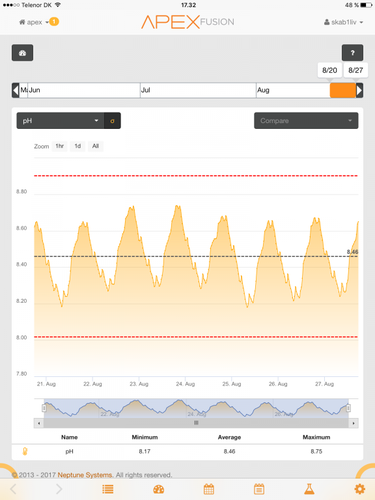Screen dimensions: 375x500
Task: Click the Neptune Systems link
Action: point(85,475)
